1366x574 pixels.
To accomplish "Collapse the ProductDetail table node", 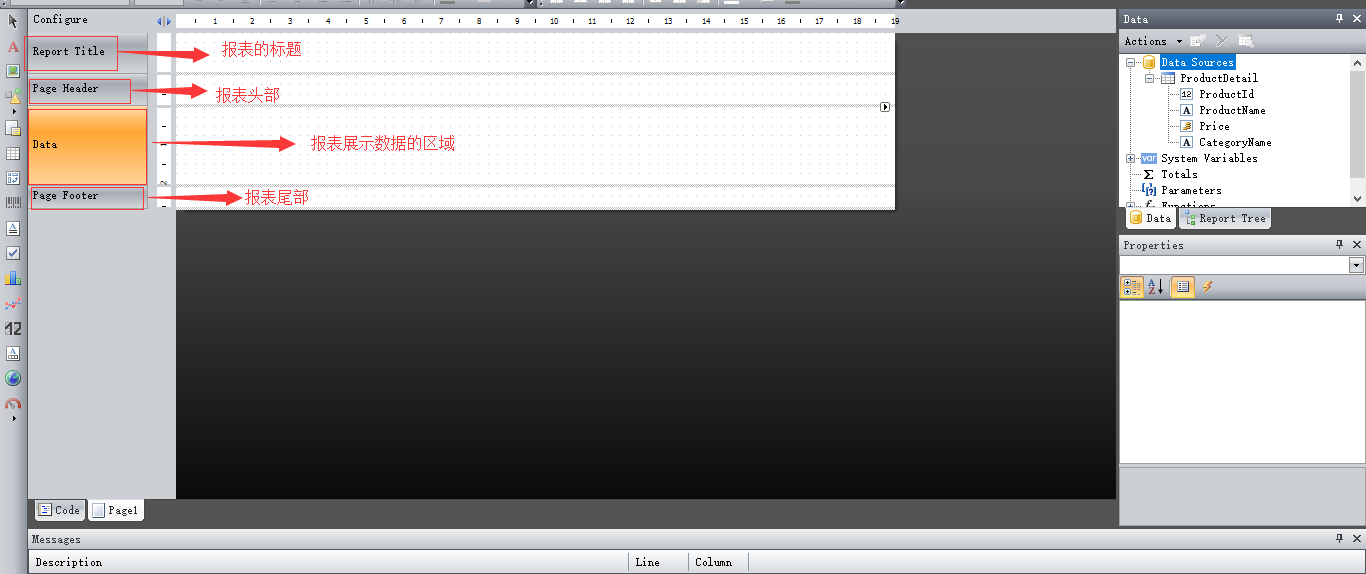I will [1150, 78].
